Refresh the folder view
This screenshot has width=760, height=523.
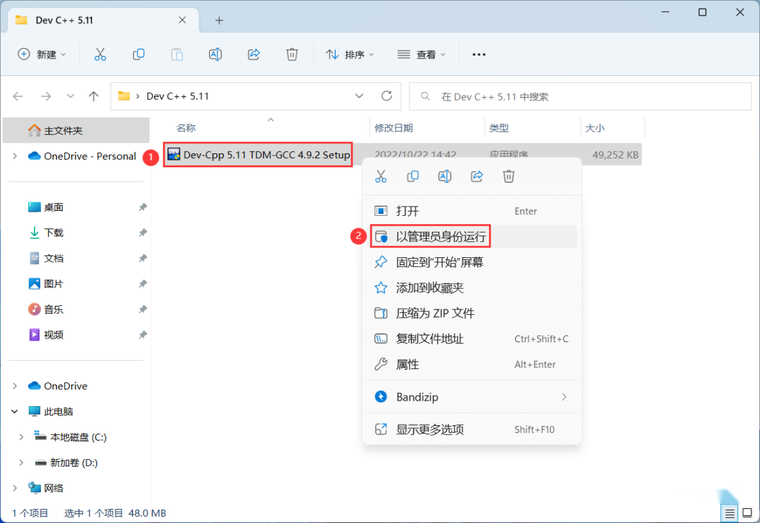tap(386, 96)
